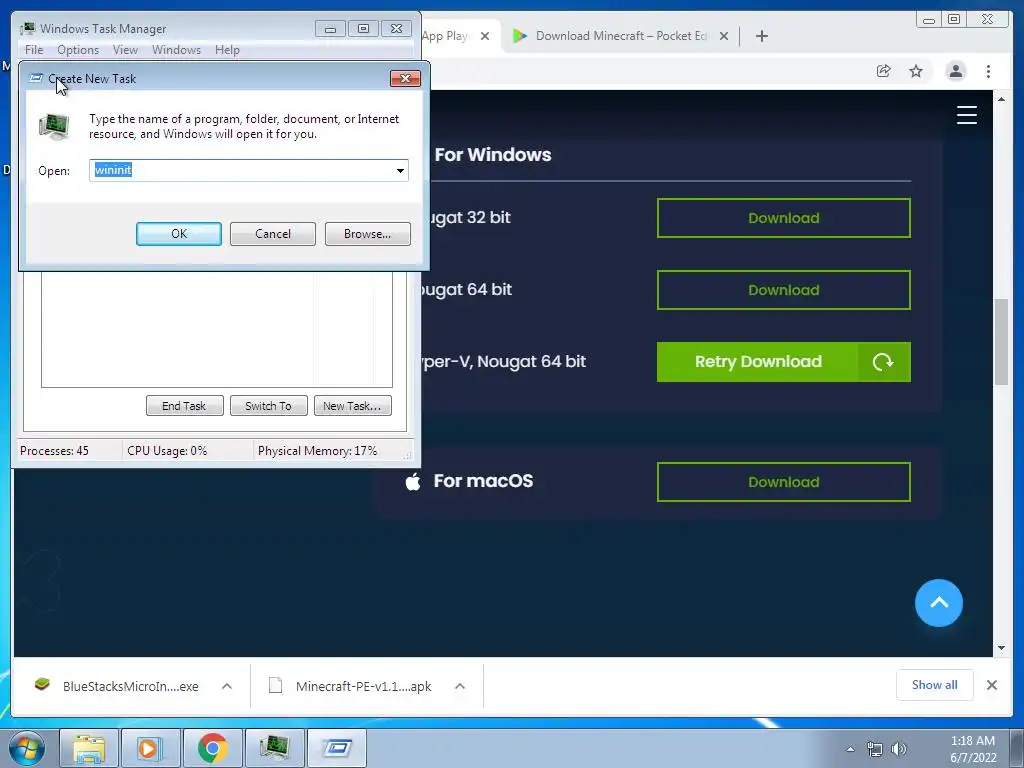Viewport: 1024px width, 768px height.
Task: Open Task Manager Help menu
Action: click(x=227, y=50)
